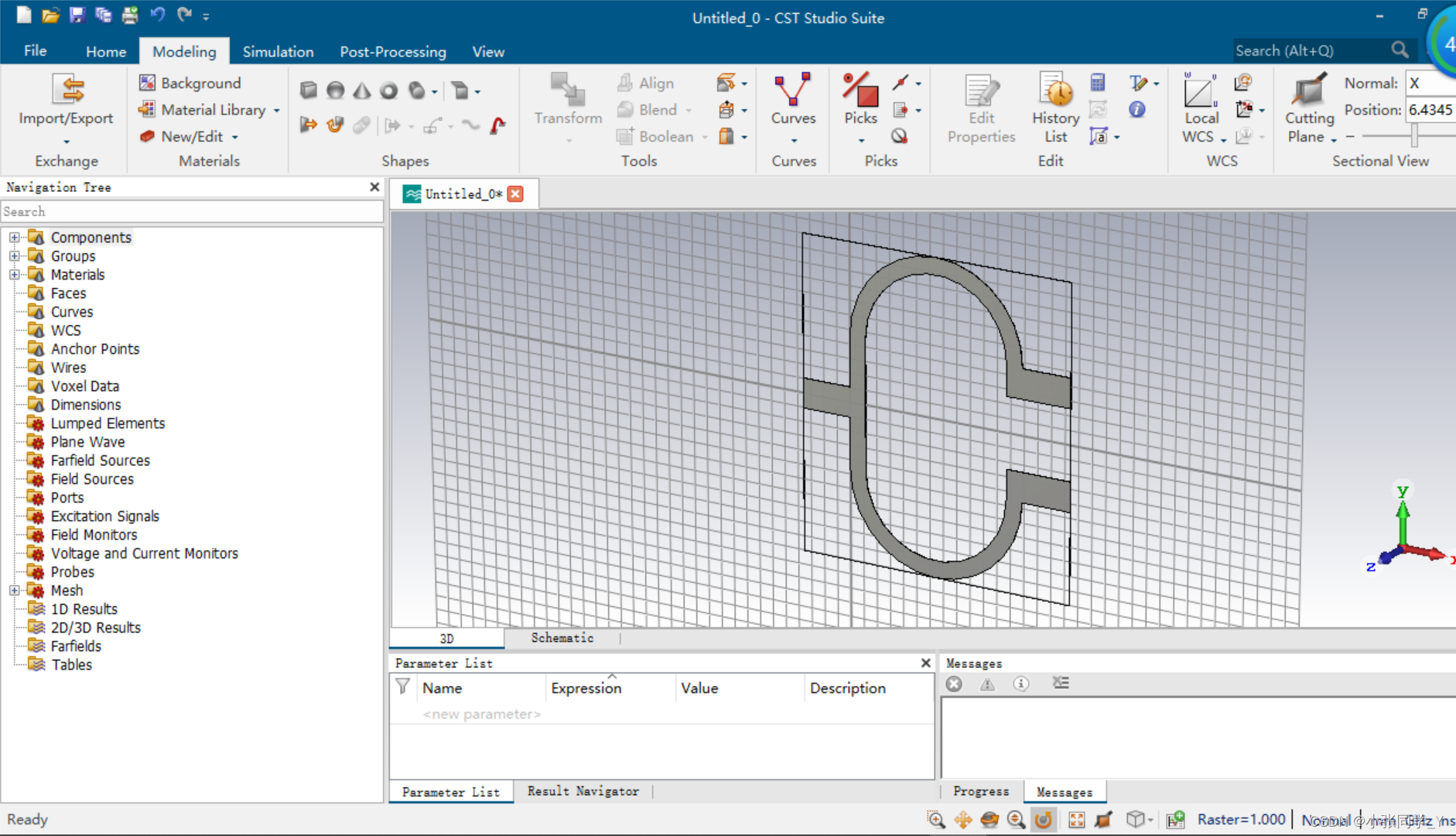
Task: Create a Sphere shape
Action: coord(335,91)
